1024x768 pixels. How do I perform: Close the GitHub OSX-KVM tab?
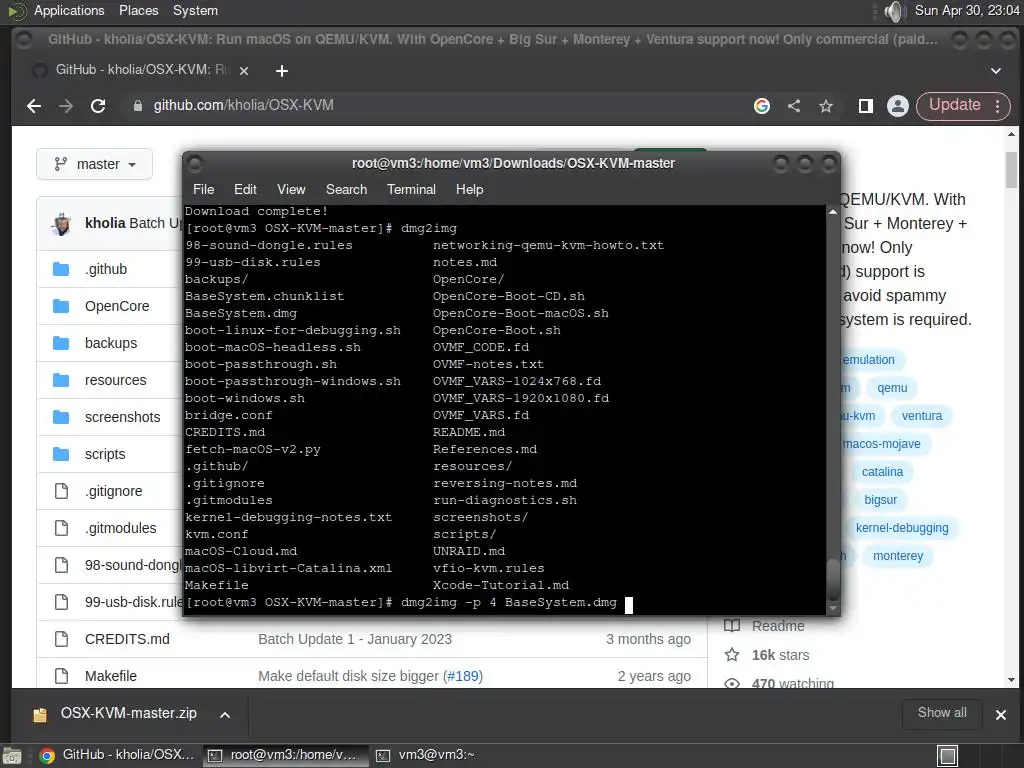244,71
